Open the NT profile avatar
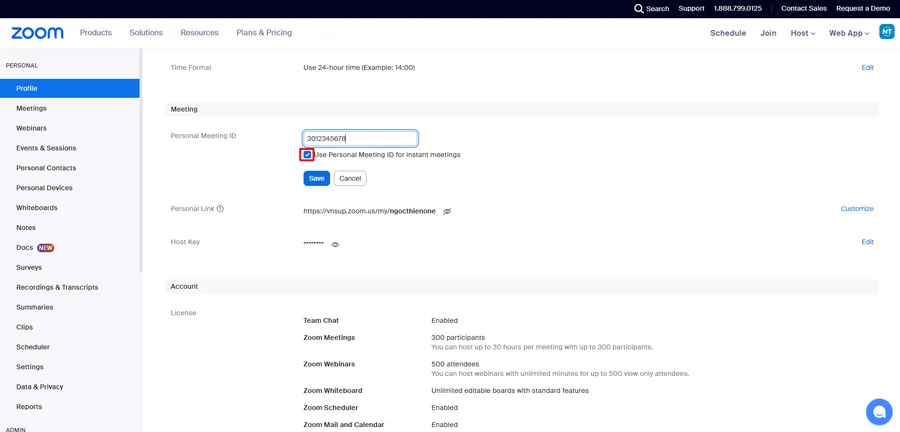The image size is (900, 432). pyautogui.click(x=886, y=32)
